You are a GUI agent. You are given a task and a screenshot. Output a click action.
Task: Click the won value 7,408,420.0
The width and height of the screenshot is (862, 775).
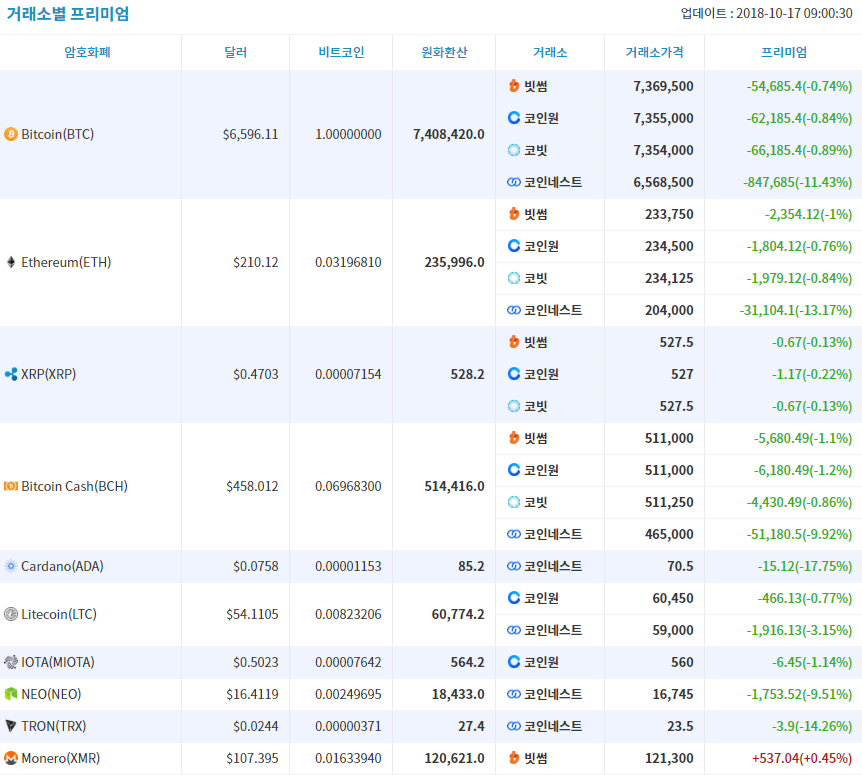click(x=449, y=134)
